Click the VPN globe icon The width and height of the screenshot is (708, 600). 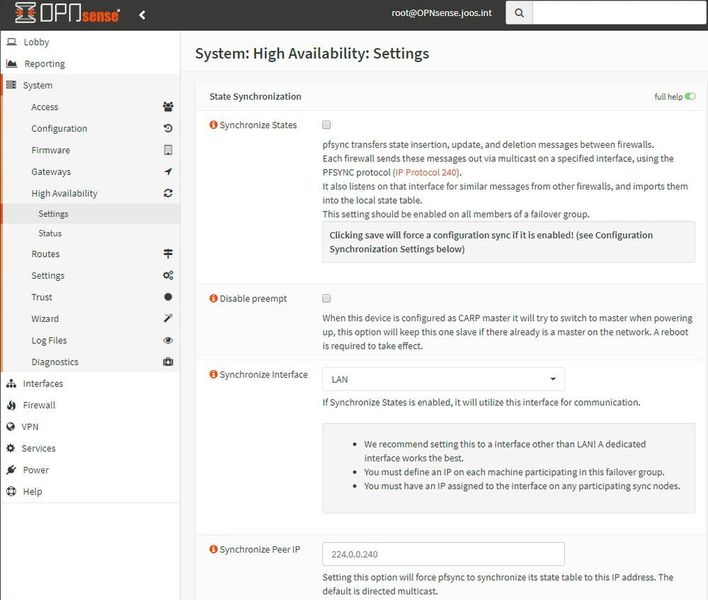(x=11, y=427)
